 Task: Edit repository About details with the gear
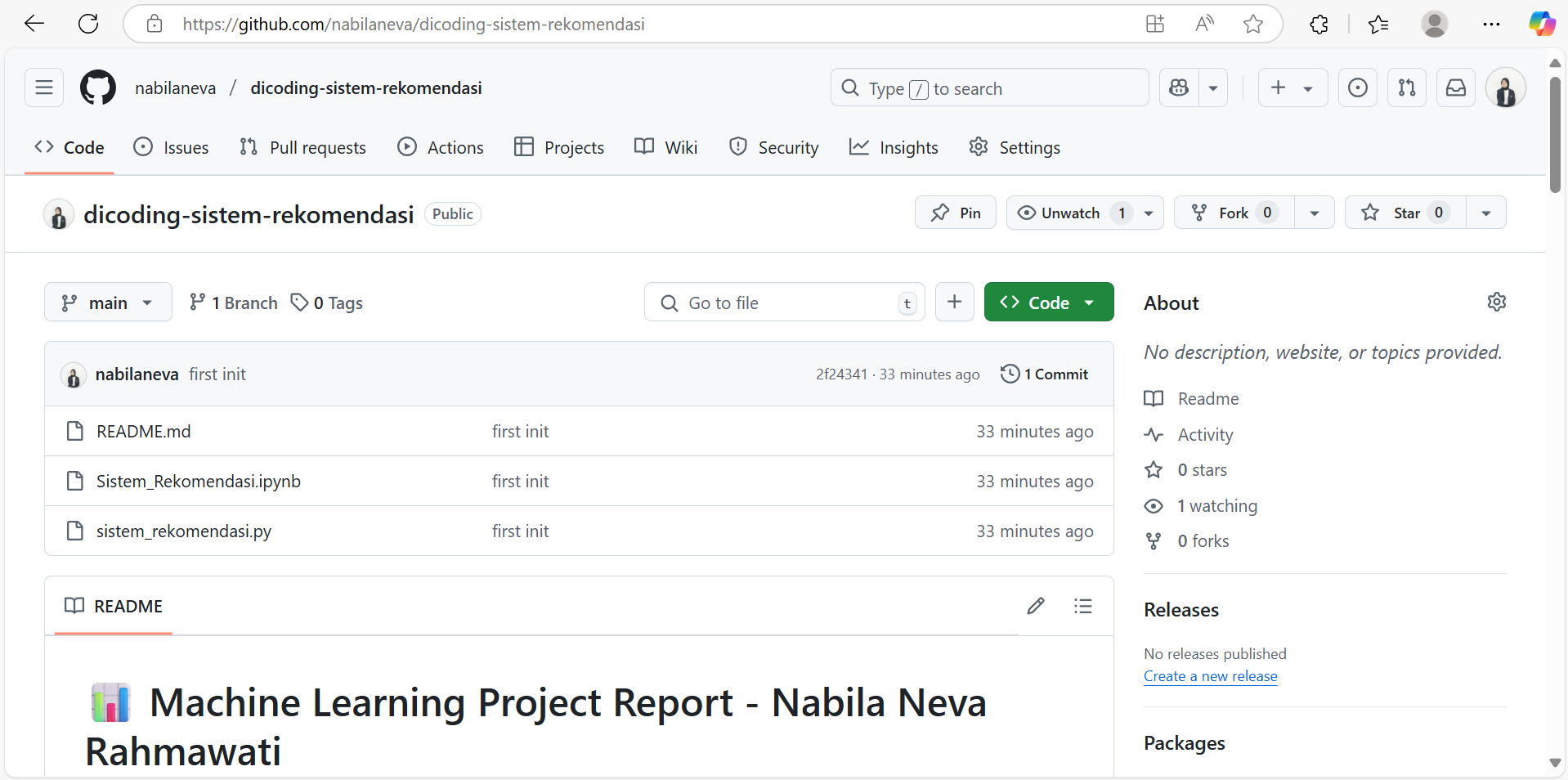click(x=1497, y=302)
